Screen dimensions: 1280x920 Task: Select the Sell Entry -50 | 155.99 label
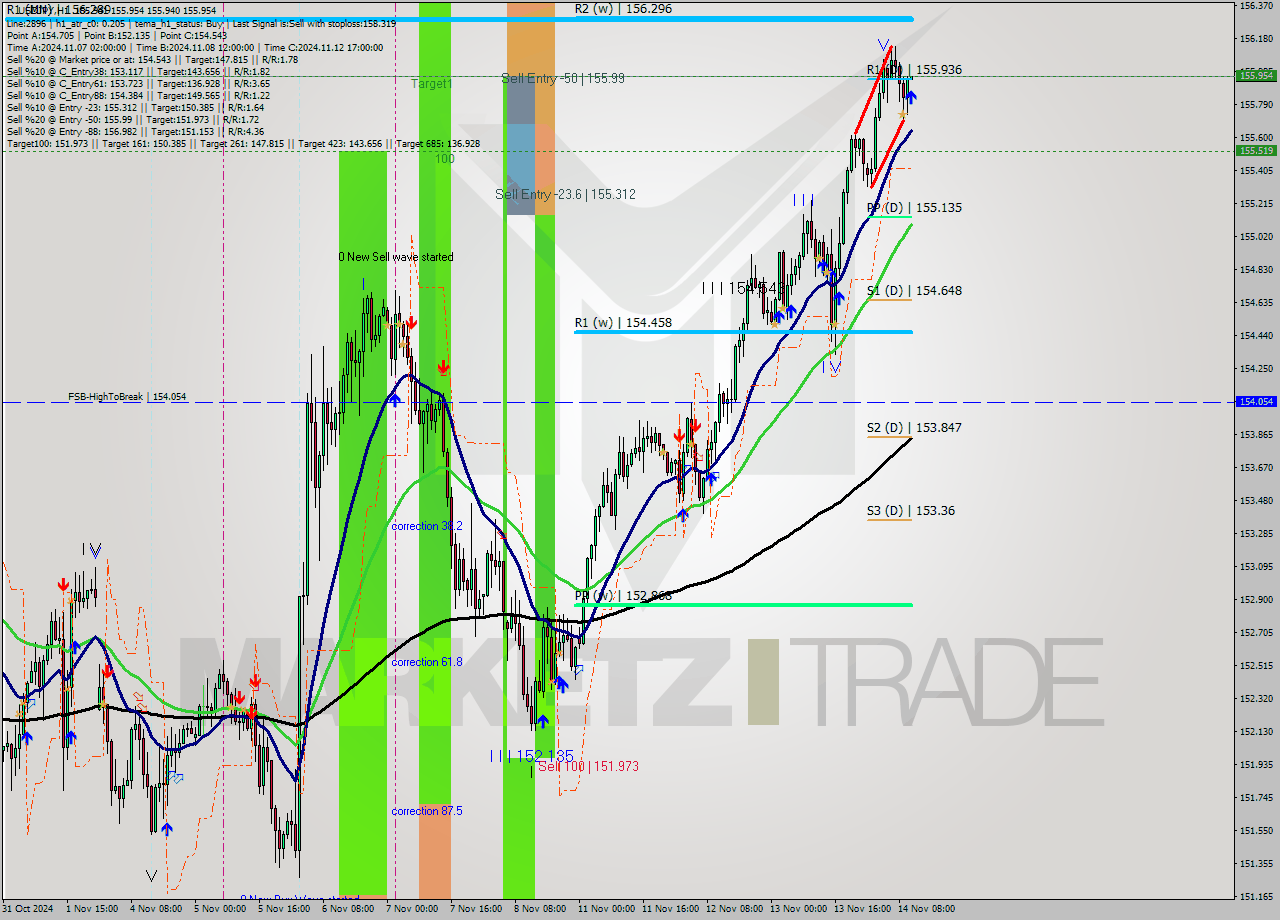563,78
